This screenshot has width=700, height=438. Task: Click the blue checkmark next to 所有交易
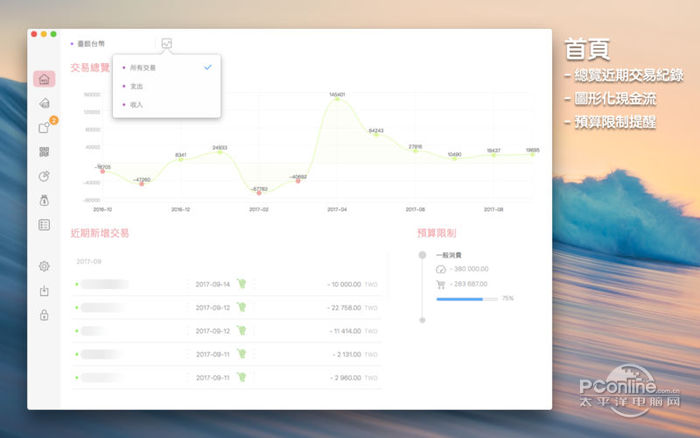click(208, 67)
